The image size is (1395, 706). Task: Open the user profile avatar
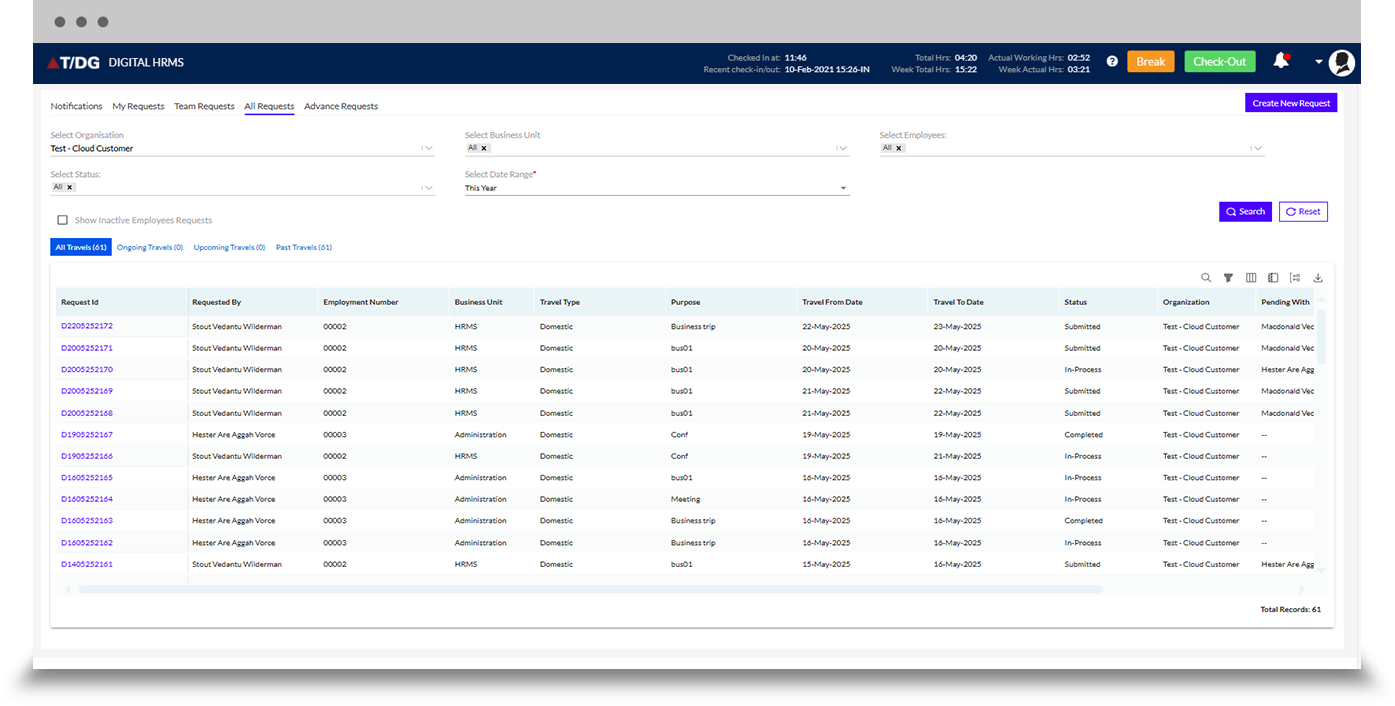[x=1342, y=62]
